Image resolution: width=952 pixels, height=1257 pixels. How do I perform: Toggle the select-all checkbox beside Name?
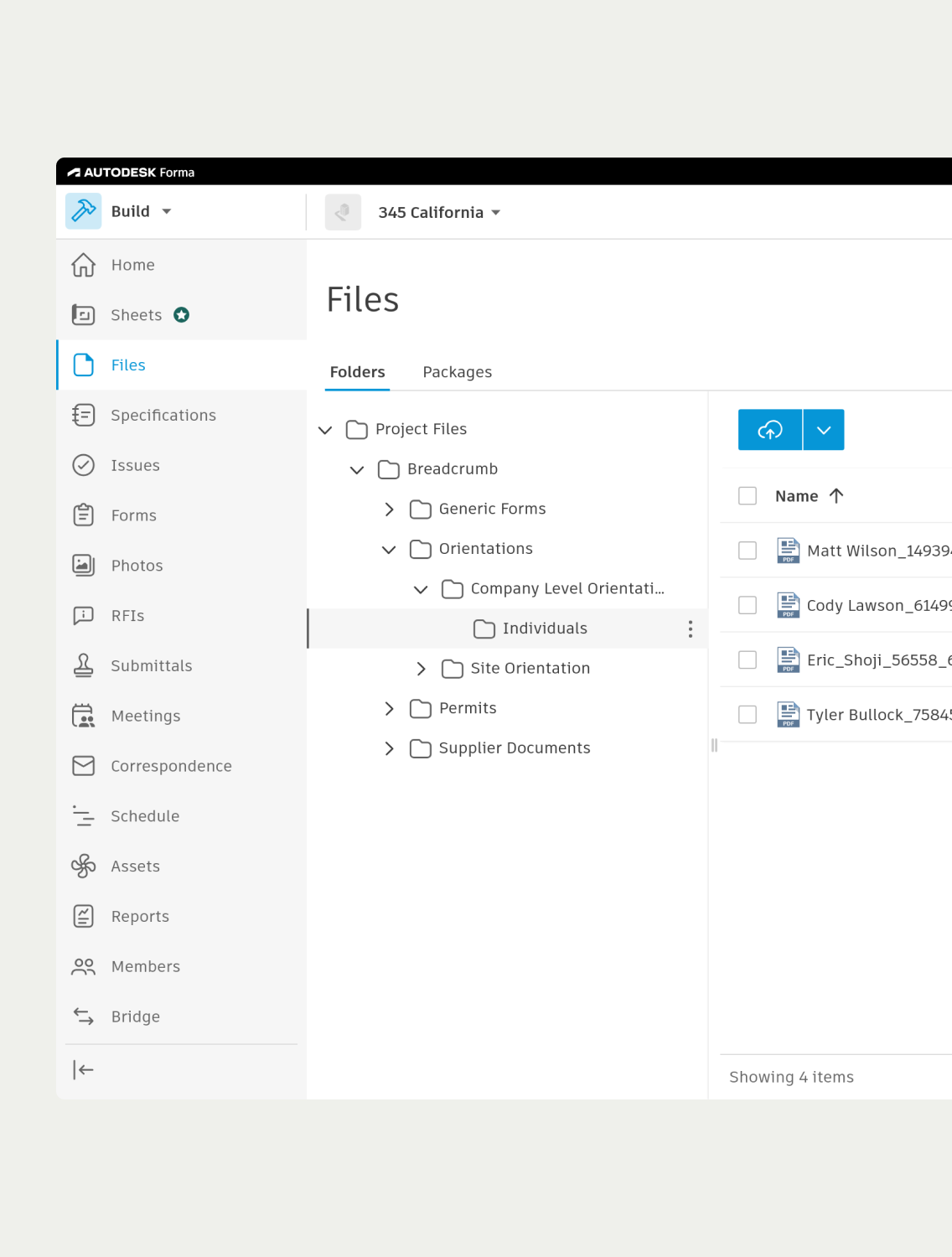(748, 496)
